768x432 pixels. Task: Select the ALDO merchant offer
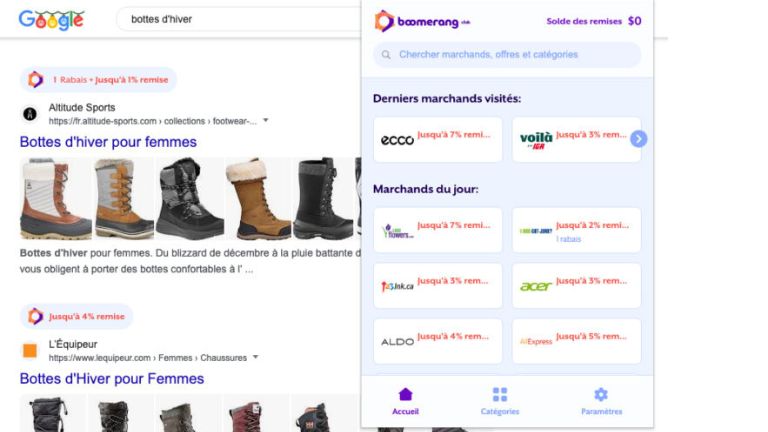tap(437, 341)
